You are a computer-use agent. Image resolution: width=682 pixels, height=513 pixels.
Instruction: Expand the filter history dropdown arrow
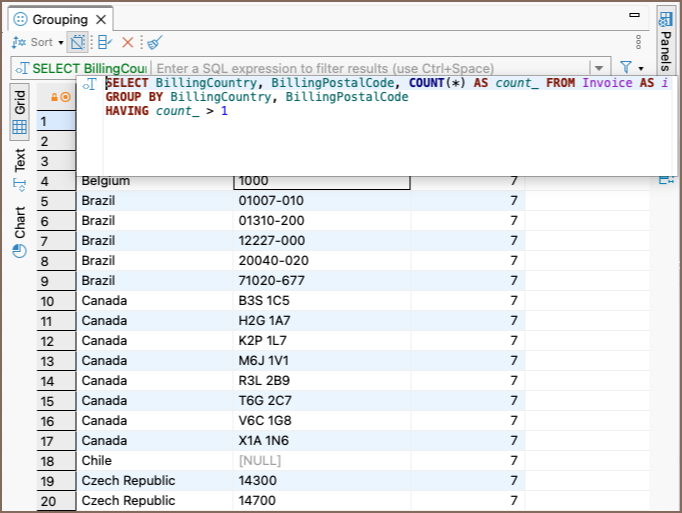599,67
